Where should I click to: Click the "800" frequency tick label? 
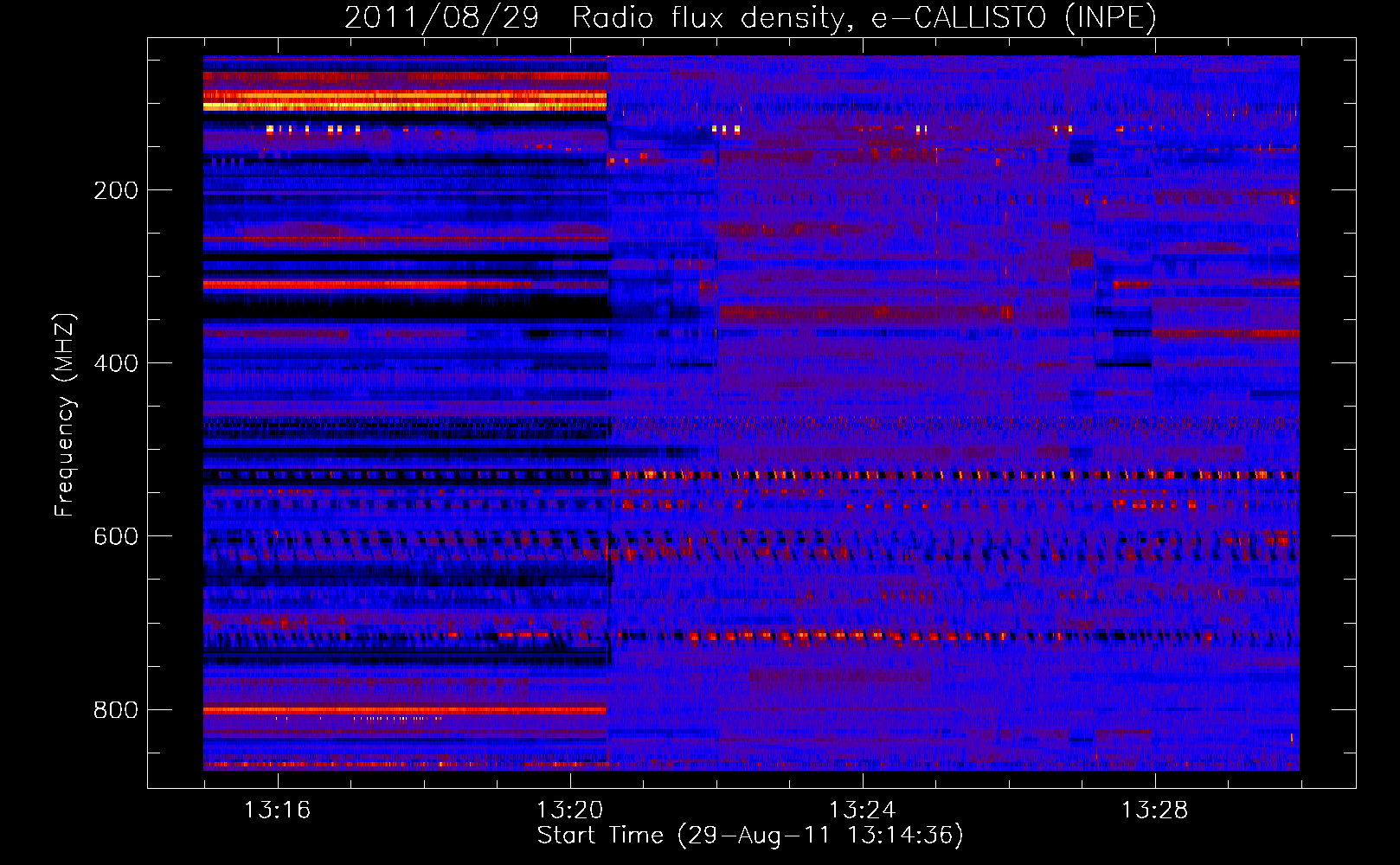tap(115, 710)
